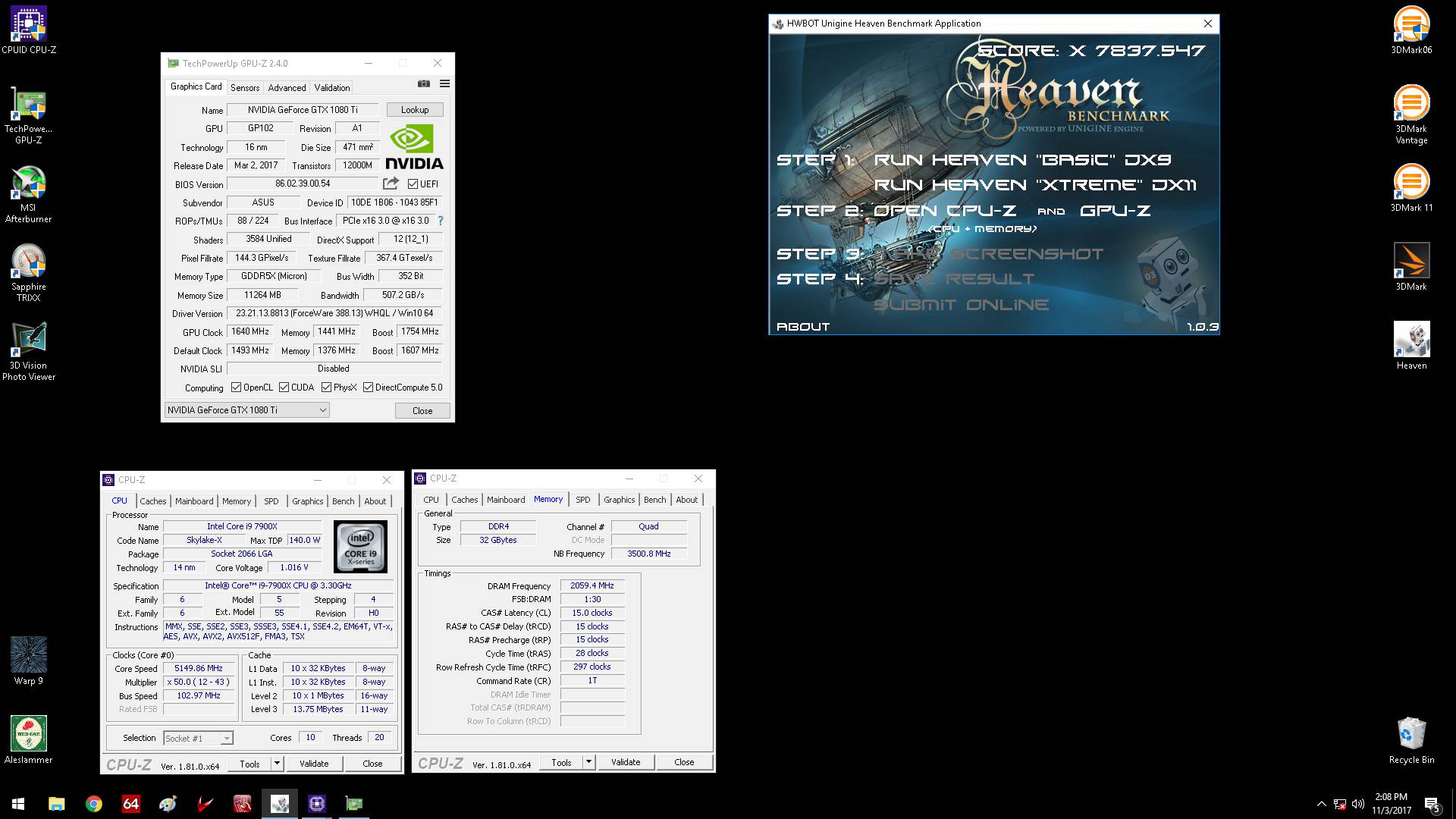Open Mainboard tab in left CPU-Z window

pyautogui.click(x=194, y=501)
